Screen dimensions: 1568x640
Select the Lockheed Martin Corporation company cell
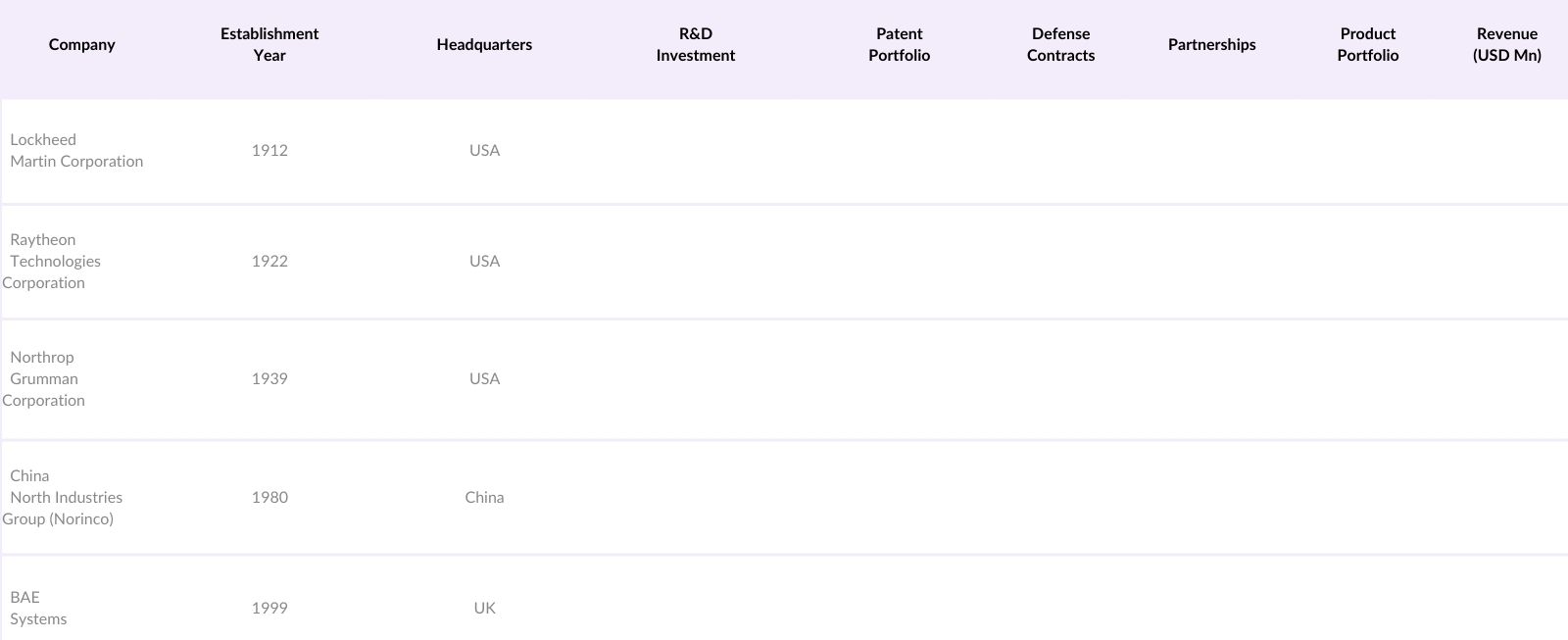76,151
